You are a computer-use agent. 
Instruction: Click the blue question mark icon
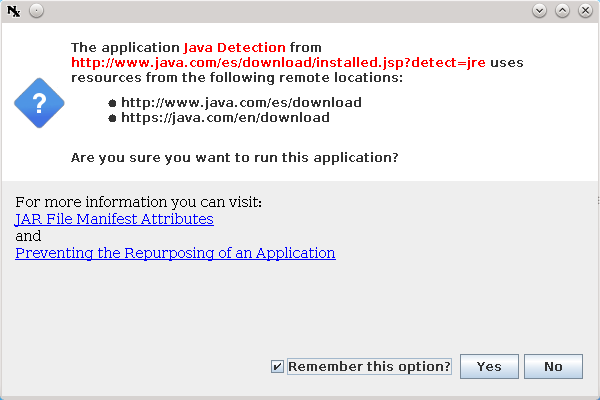pyautogui.click(x=39, y=102)
